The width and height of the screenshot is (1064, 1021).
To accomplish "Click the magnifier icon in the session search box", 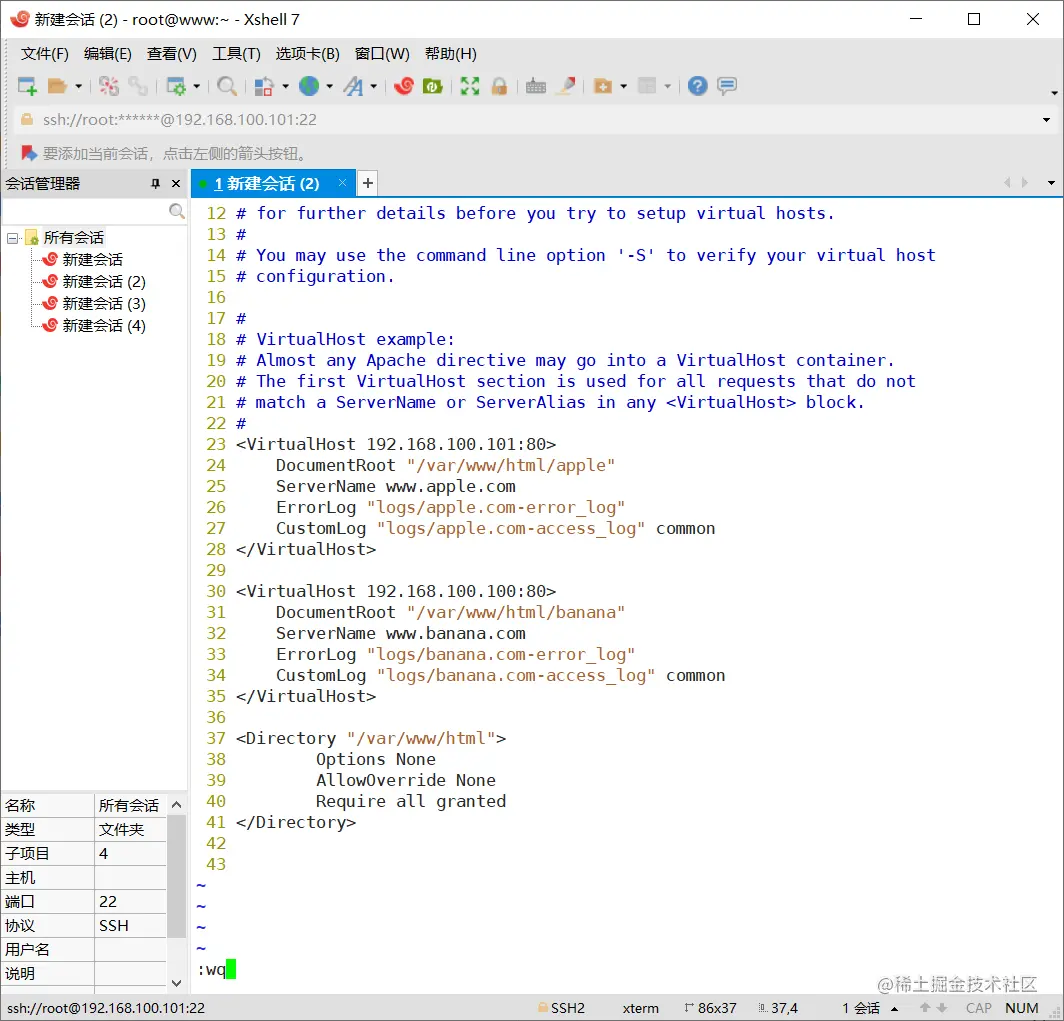I will click(176, 211).
